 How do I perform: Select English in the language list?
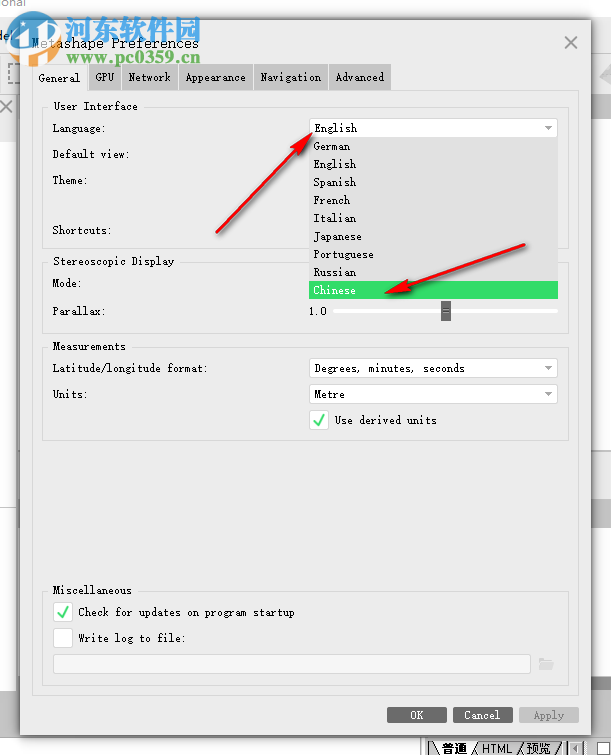(x=433, y=164)
